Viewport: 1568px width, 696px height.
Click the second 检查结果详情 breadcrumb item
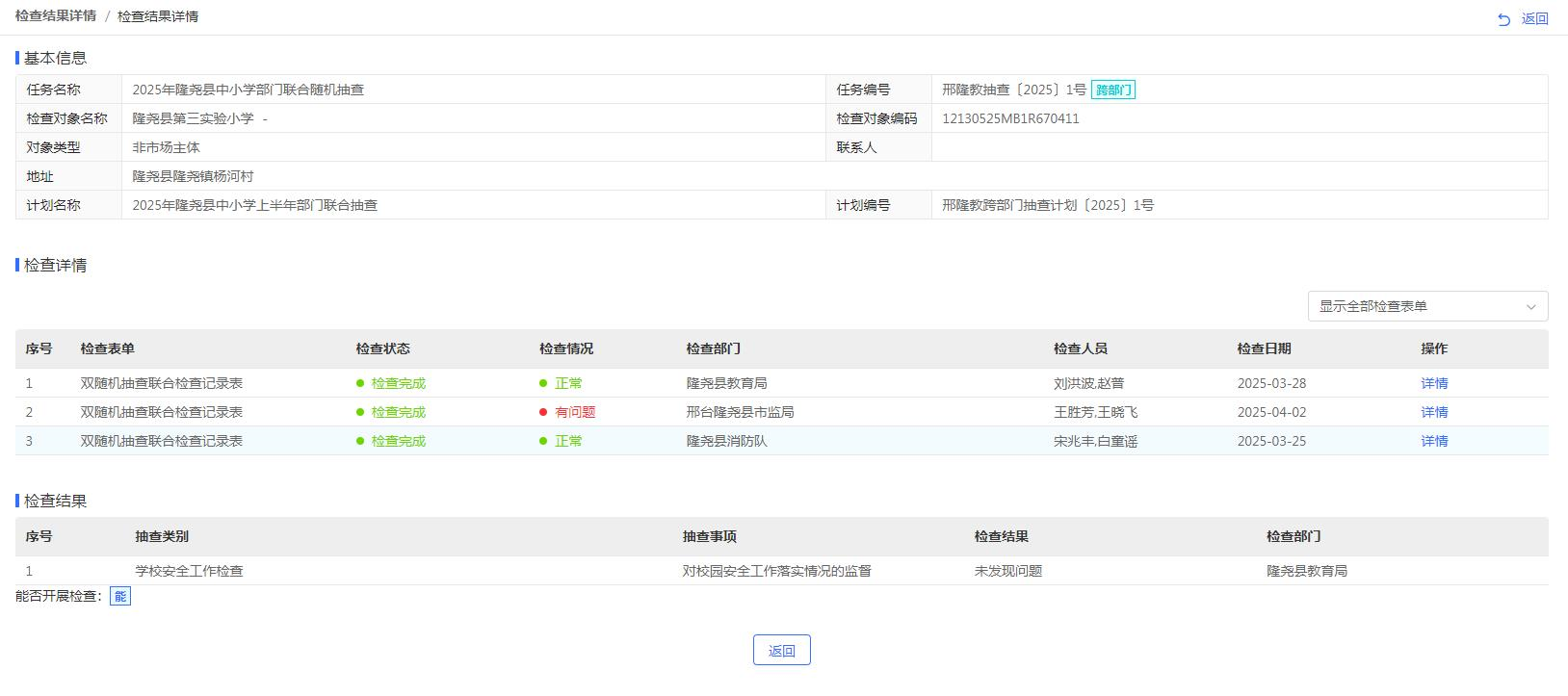click(x=158, y=16)
